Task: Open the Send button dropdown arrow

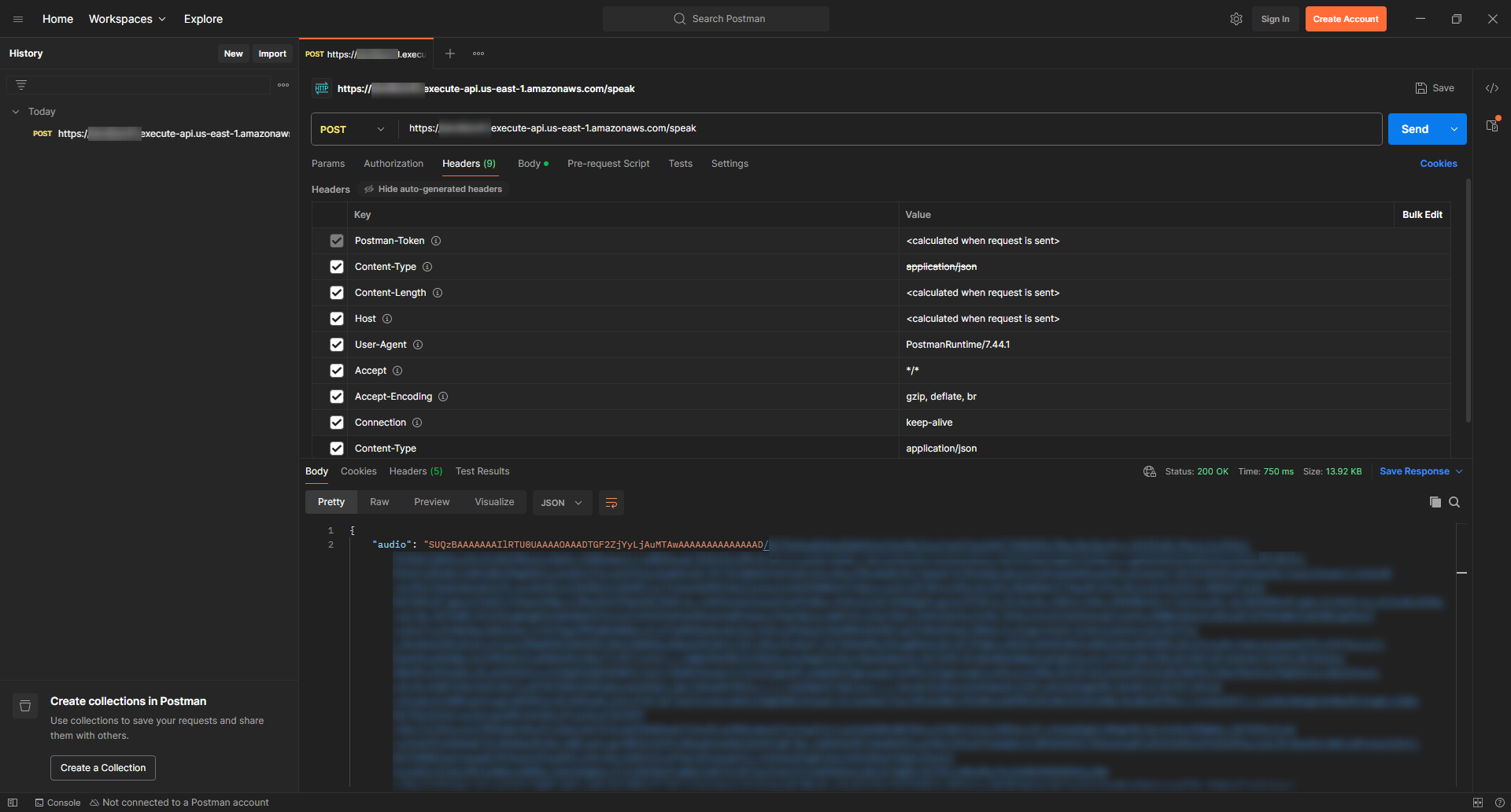Action: [1454, 129]
